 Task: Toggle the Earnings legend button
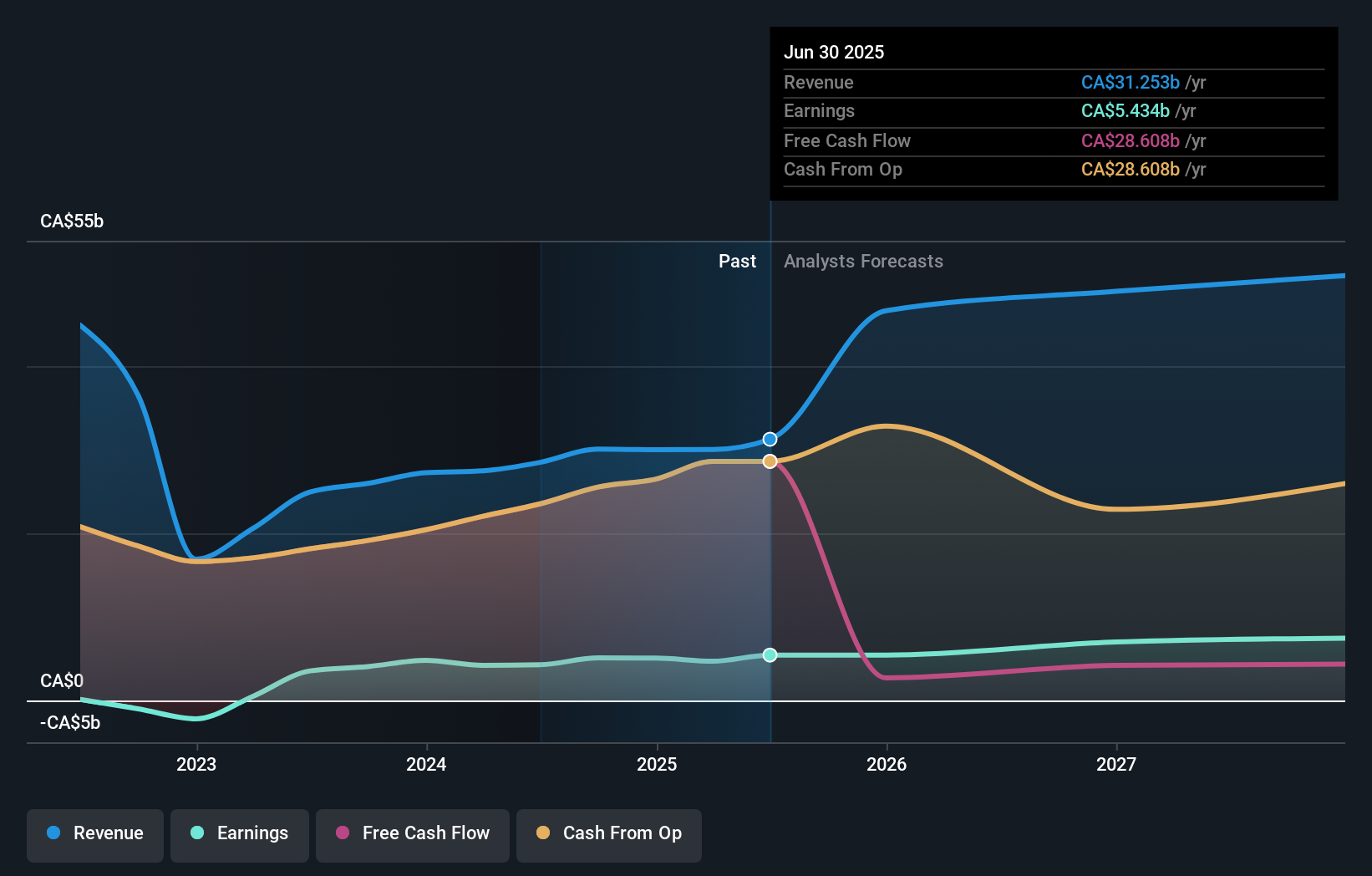[x=240, y=835]
